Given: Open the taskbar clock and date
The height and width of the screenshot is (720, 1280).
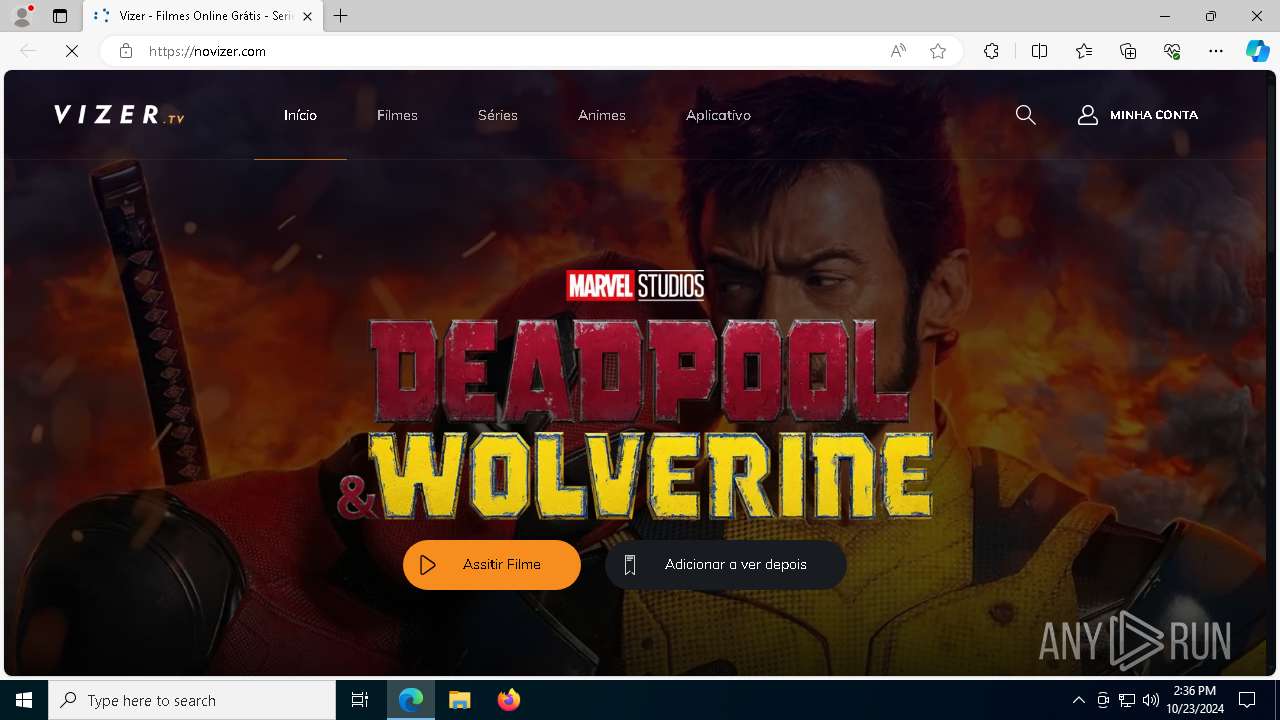Looking at the screenshot, I should (x=1195, y=700).
